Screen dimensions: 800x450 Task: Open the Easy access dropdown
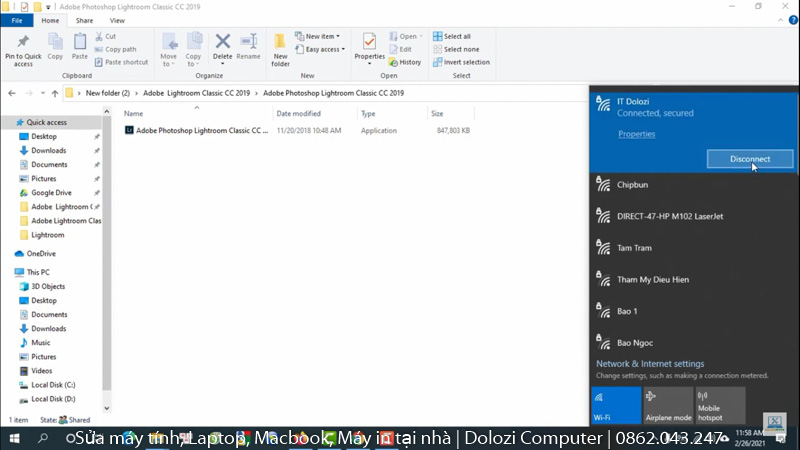[x=325, y=49]
